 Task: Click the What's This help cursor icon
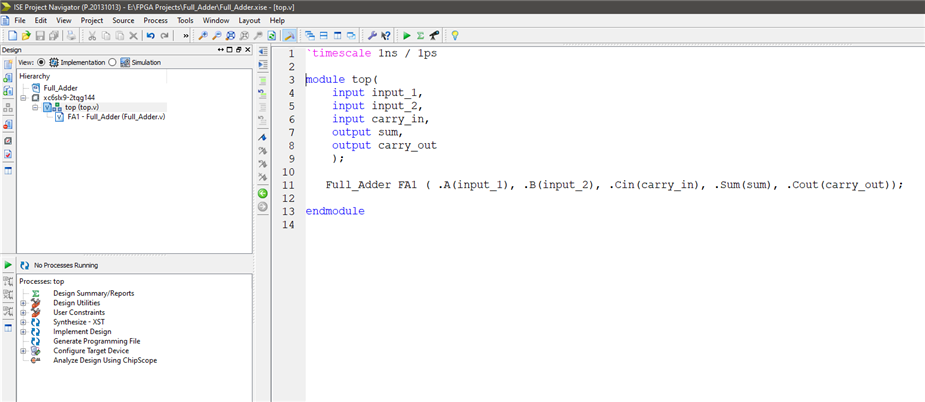click(x=386, y=35)
